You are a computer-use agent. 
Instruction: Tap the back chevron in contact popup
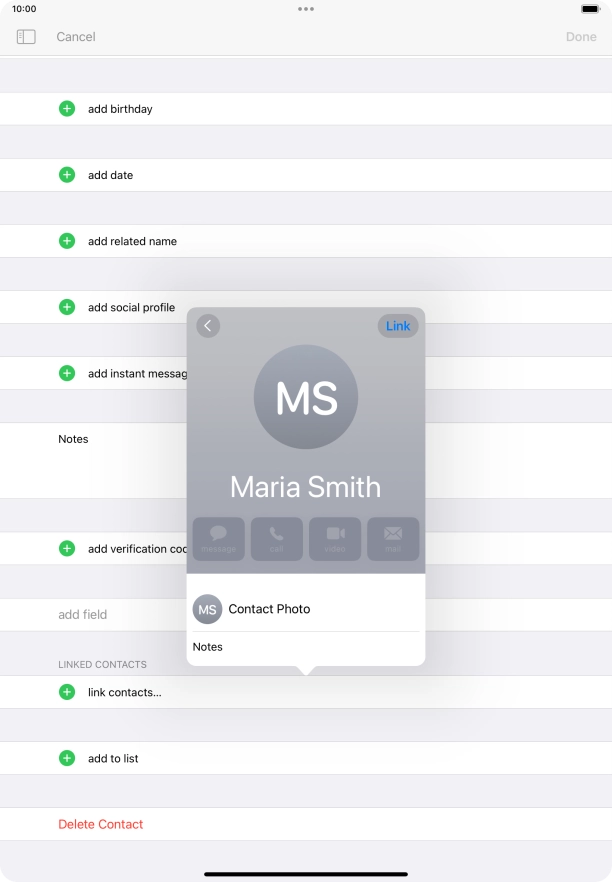tap(208, 326)
